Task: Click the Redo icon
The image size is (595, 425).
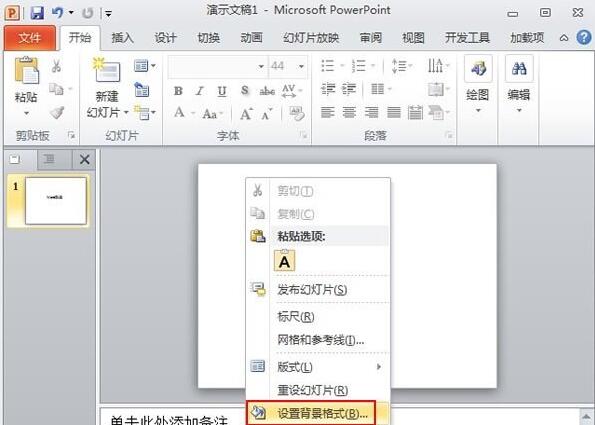Action: point(88,13)
